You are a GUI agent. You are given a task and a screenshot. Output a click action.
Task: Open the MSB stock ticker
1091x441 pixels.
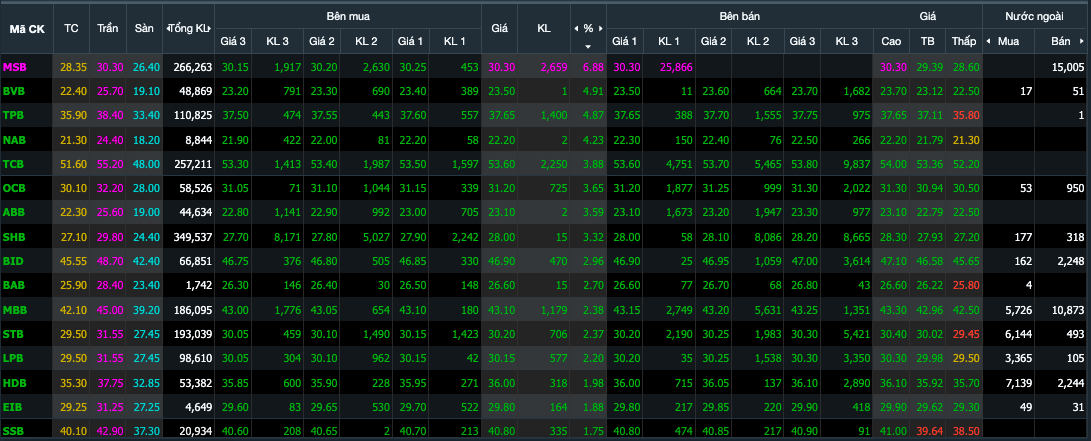coord(14,67)
